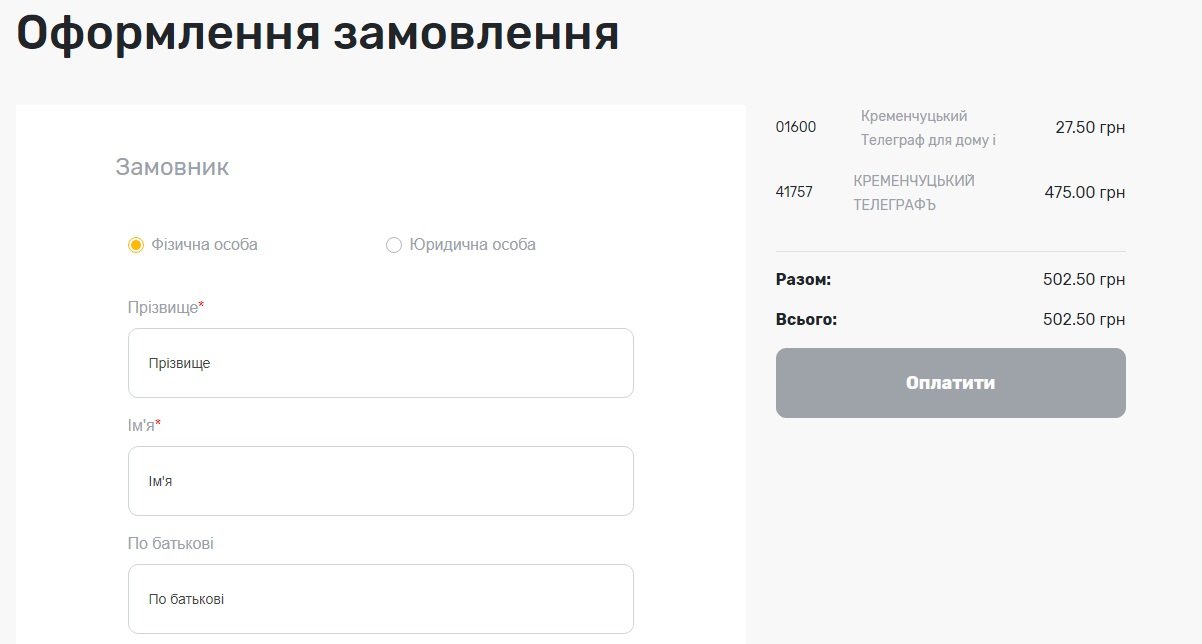
Task: Click the 502.50 грн amount beside Разом
Action: 1083,280
